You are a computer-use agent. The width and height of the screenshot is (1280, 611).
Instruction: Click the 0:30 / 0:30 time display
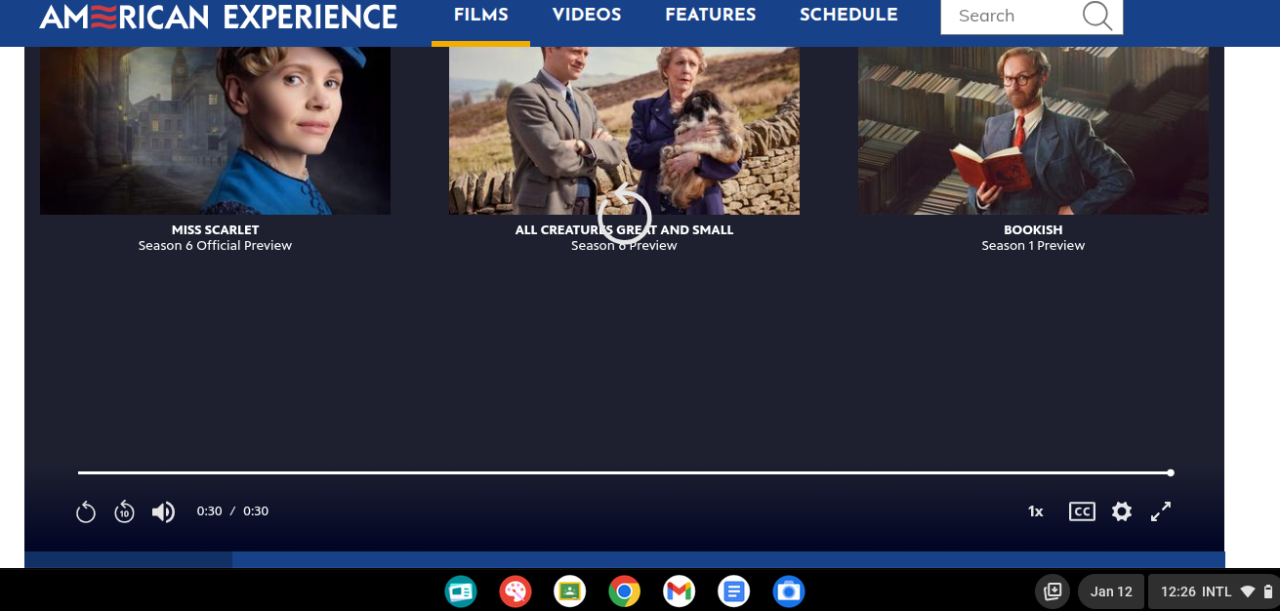pyautogui.click(x=232, y=511)
